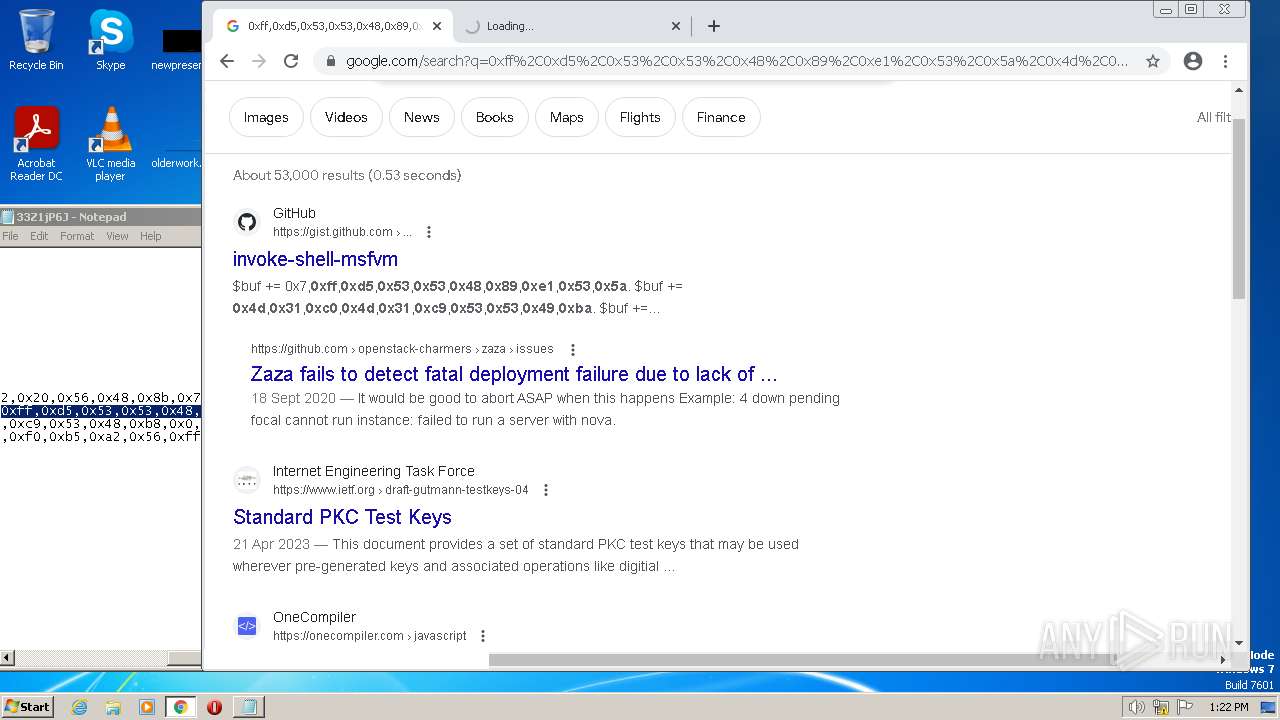This screenshot has height=720, width=1280.
Task: Click the network icon in the system tray
Action: click(x=1160, y=707)
